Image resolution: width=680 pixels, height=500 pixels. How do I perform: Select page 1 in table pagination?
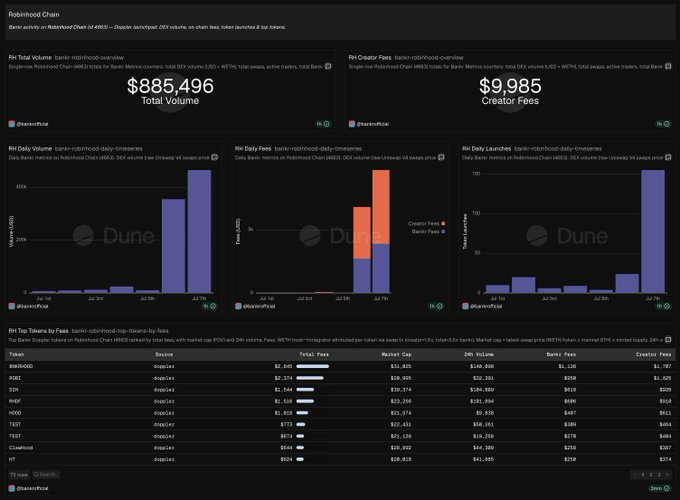(643, 475)
